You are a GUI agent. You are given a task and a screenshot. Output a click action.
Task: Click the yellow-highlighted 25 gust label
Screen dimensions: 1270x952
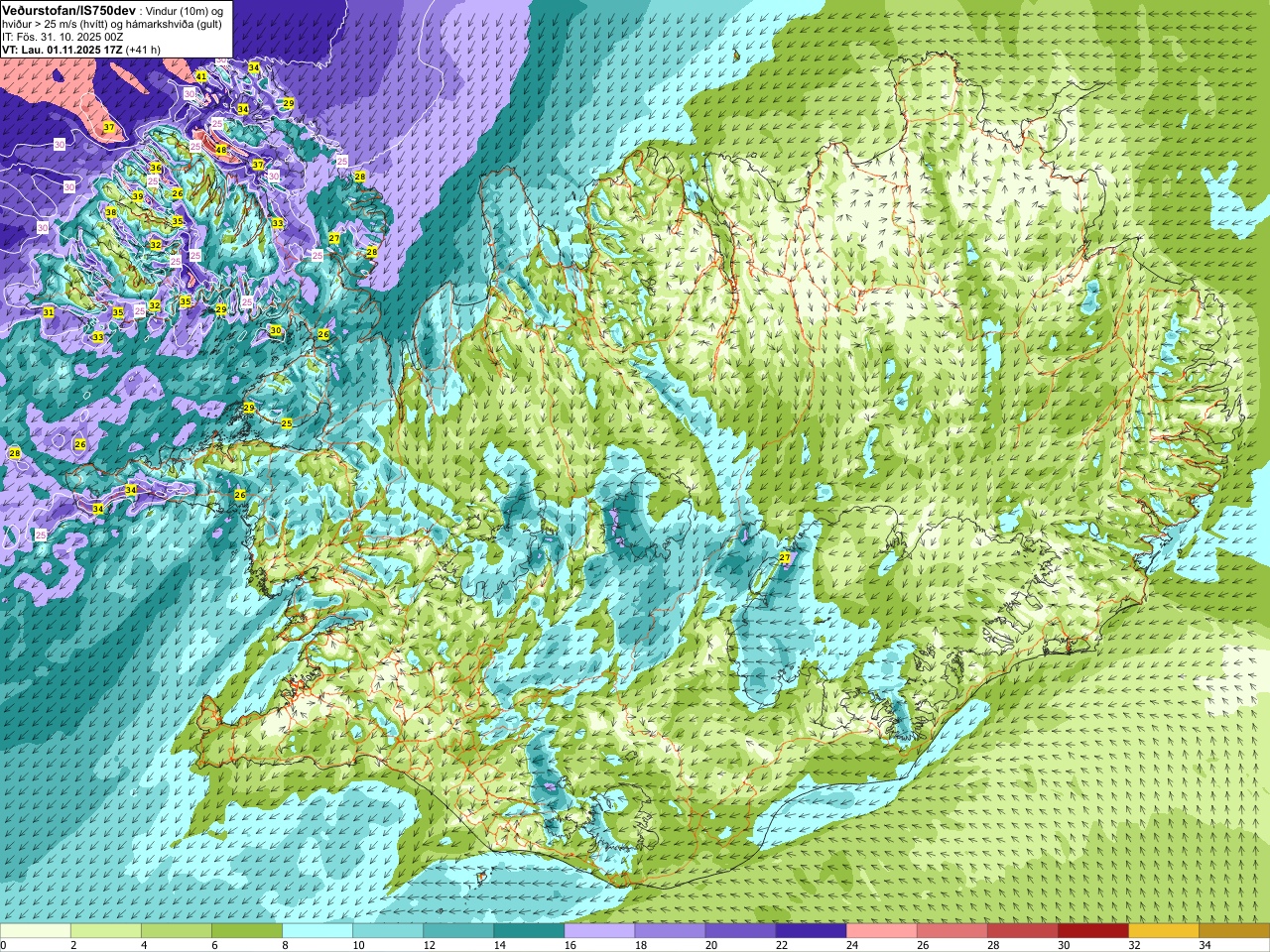coord(287,423)
